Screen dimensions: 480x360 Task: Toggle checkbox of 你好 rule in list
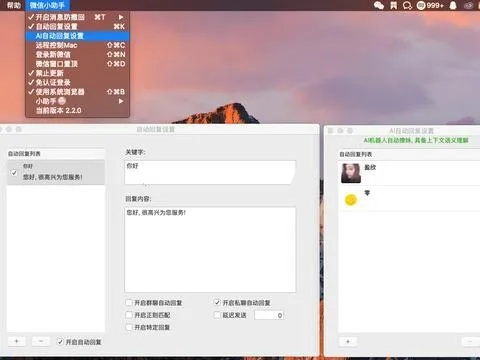[14, 173]
